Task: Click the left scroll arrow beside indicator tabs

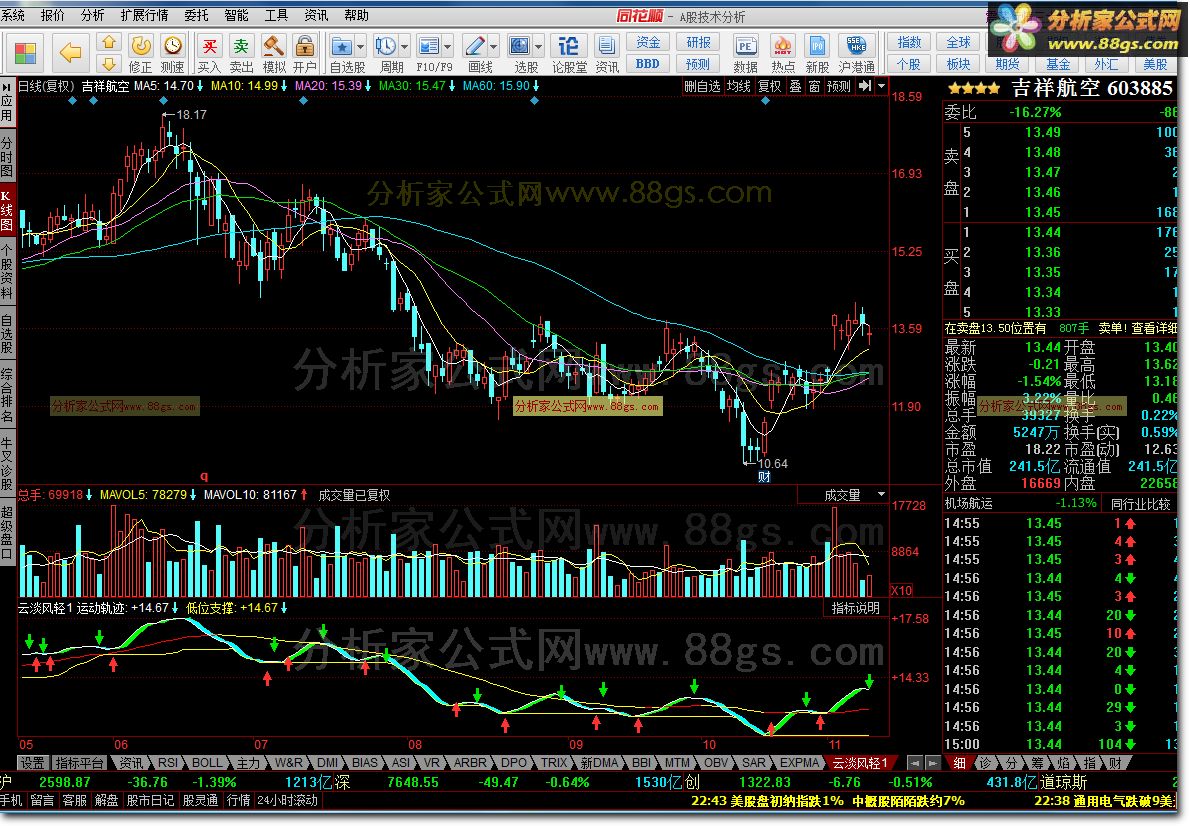Action: pos(915,763)
